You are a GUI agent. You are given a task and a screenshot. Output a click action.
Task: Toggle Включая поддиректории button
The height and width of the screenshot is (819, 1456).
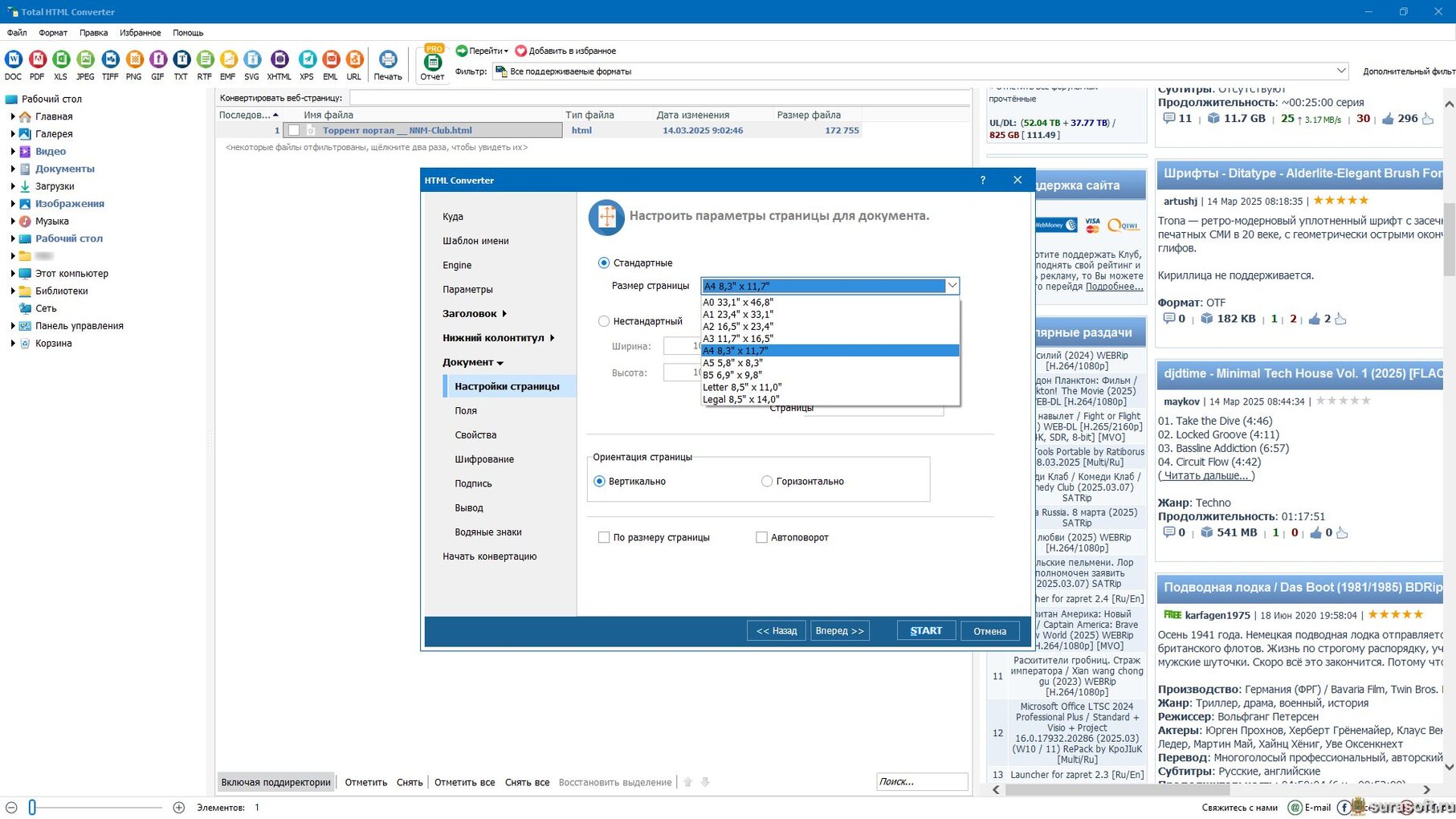[x=275, y=782]
